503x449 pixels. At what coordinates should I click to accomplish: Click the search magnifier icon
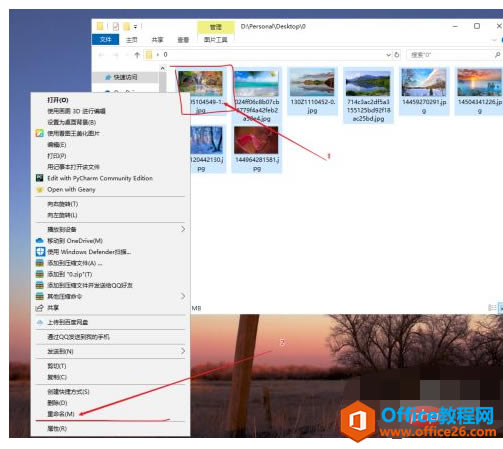497,55
